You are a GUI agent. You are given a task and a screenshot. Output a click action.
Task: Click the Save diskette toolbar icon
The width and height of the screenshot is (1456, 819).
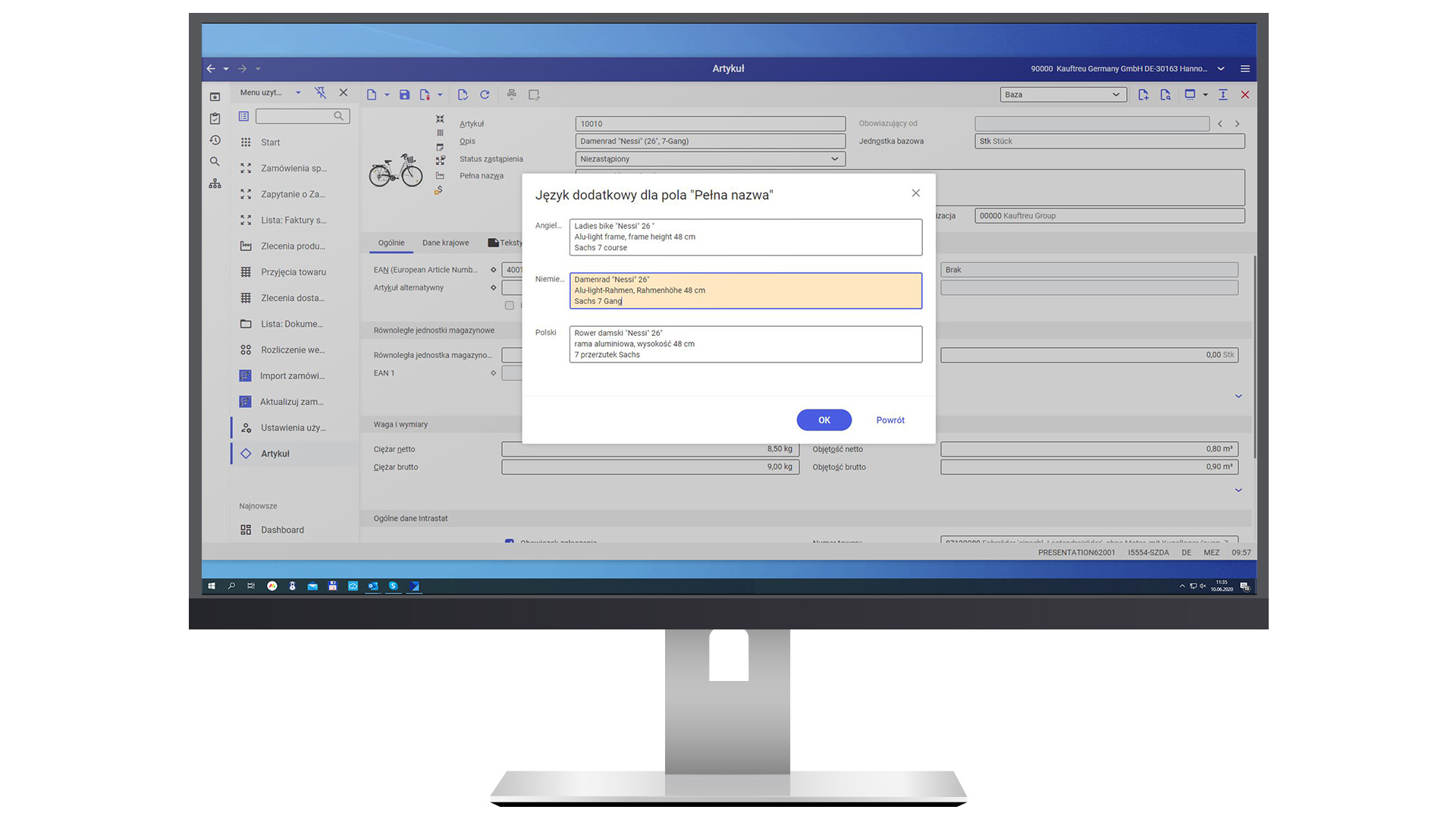(x=404, y=95)
